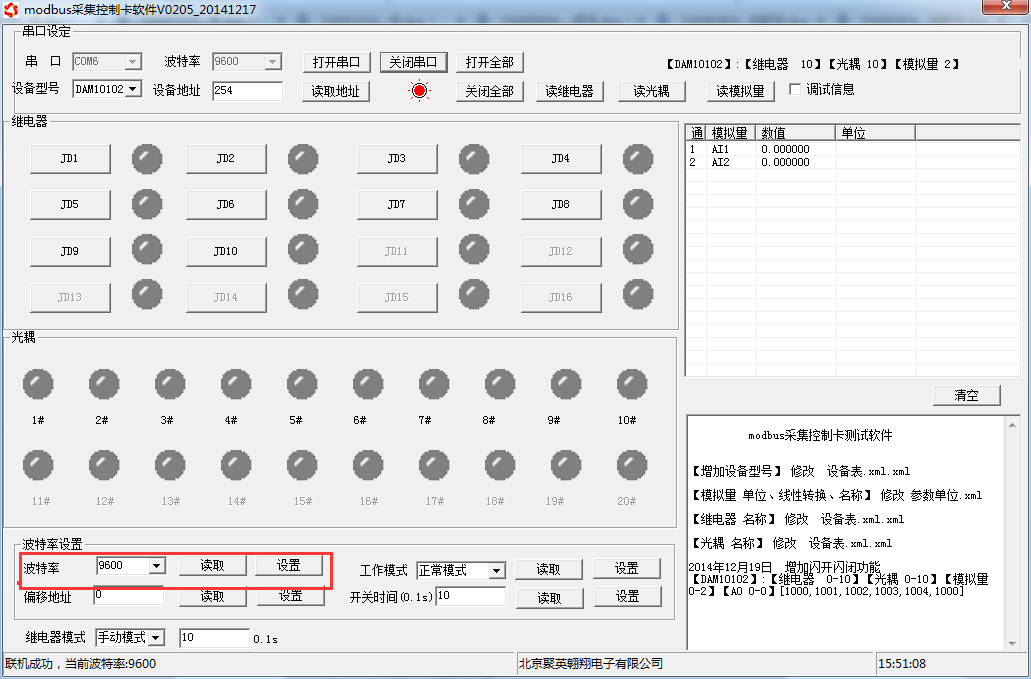Click the red serial status indicator light
This screenshot has height=679, width=1031.
[419, 91]
